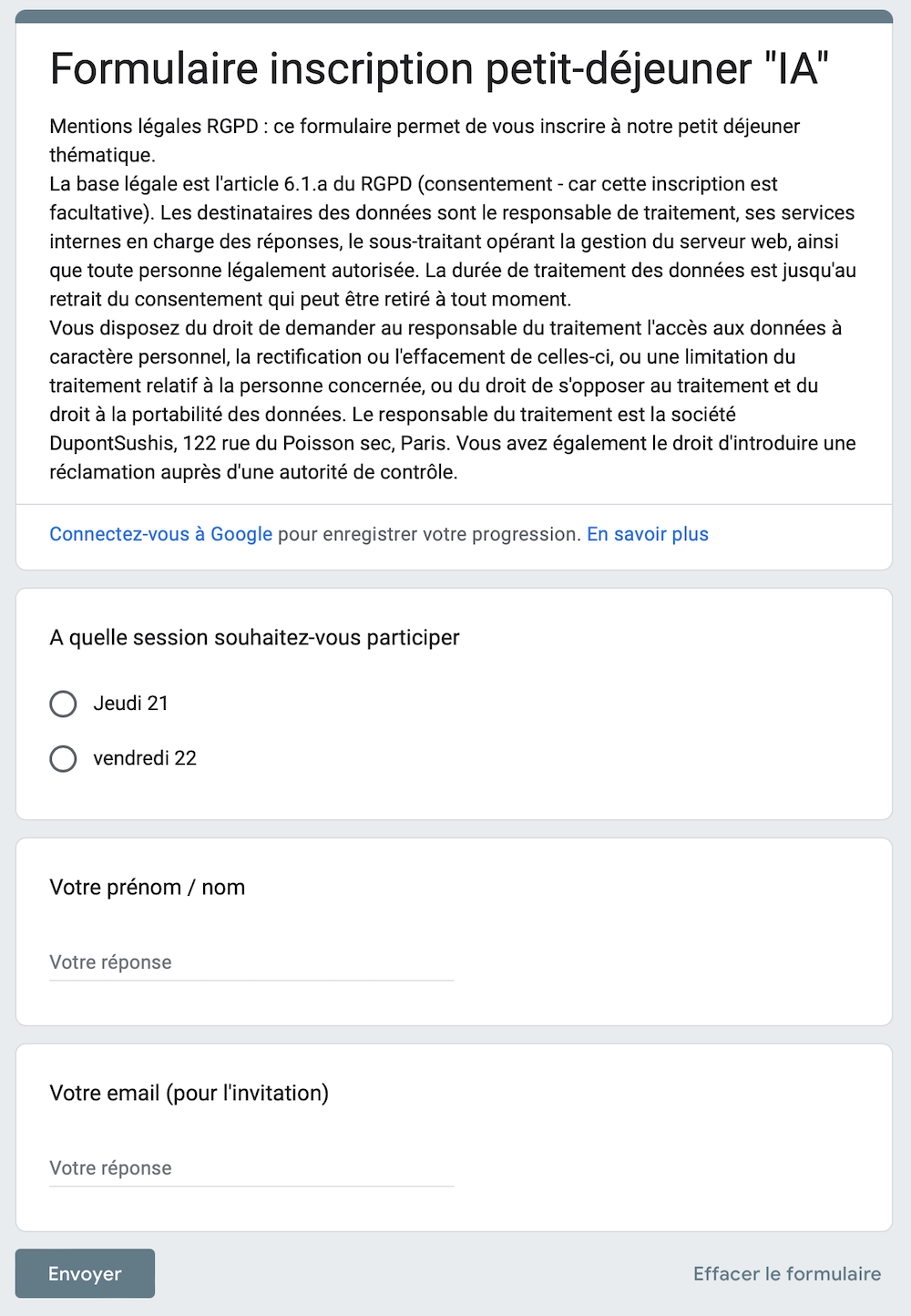Click the form title heading
The width and height of the screenshot is (911, 1316).
tap(439, 68)
